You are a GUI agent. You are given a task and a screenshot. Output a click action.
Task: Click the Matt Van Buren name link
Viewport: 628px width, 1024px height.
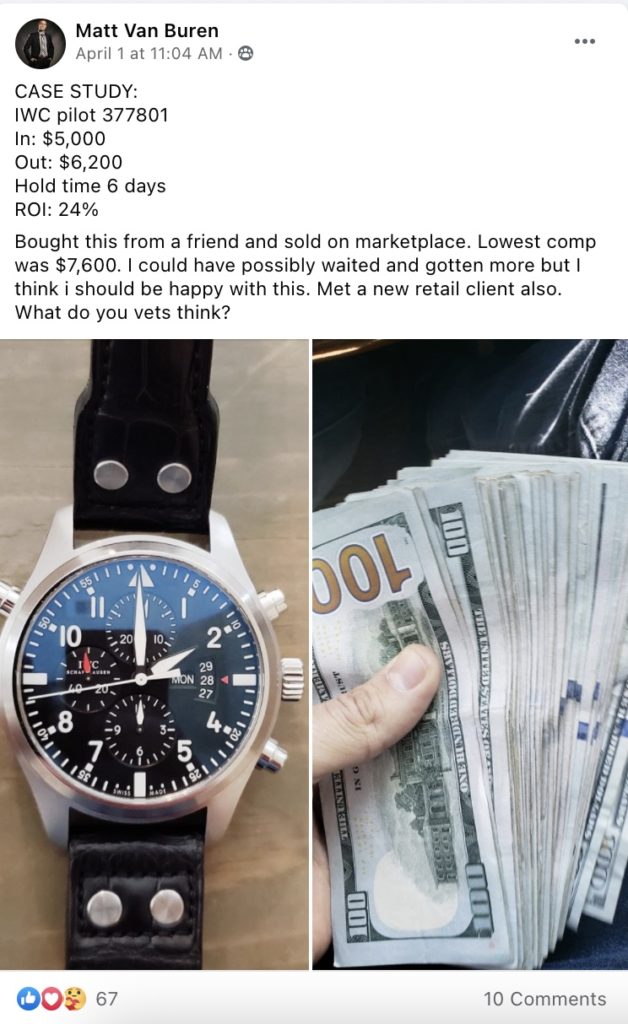click(147, 30)
